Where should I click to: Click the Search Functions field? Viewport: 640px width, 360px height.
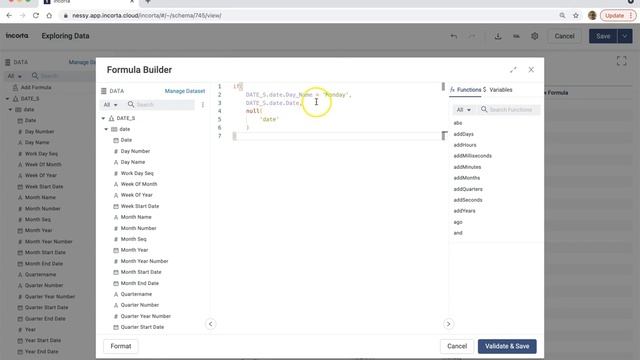tap(511, 110)
